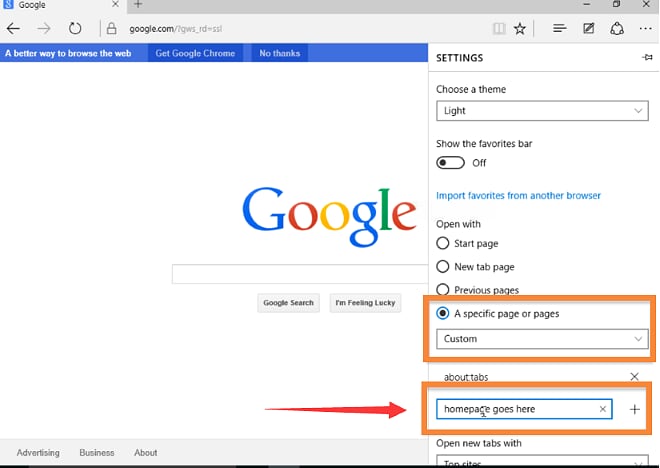660x468 pixels.
Task: Remove the about:tabs page entry
Action: pyautogui.click(x=634, y=377)
